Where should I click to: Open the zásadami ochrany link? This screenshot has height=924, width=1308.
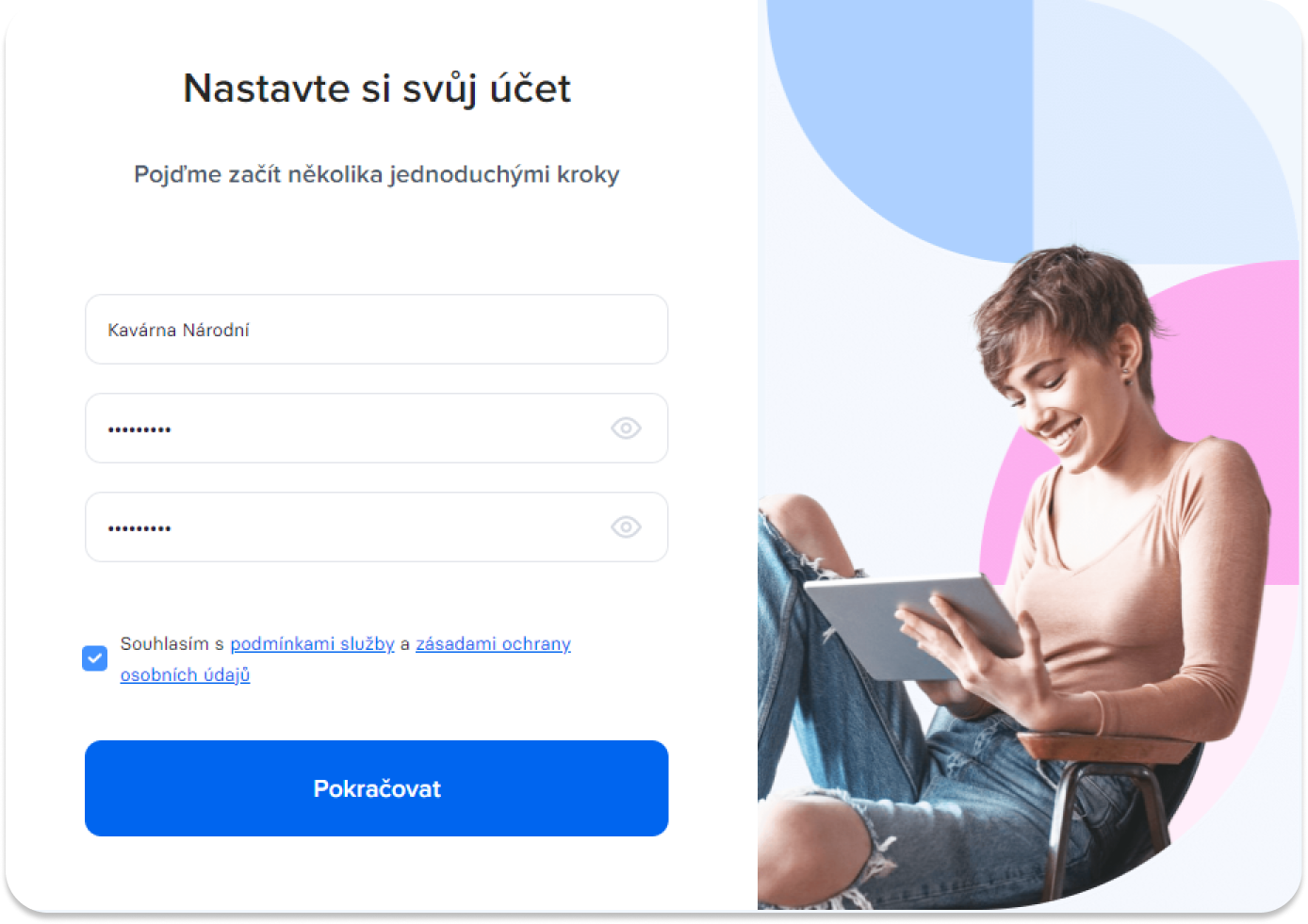pyautogui.click(x=493, y=644)
